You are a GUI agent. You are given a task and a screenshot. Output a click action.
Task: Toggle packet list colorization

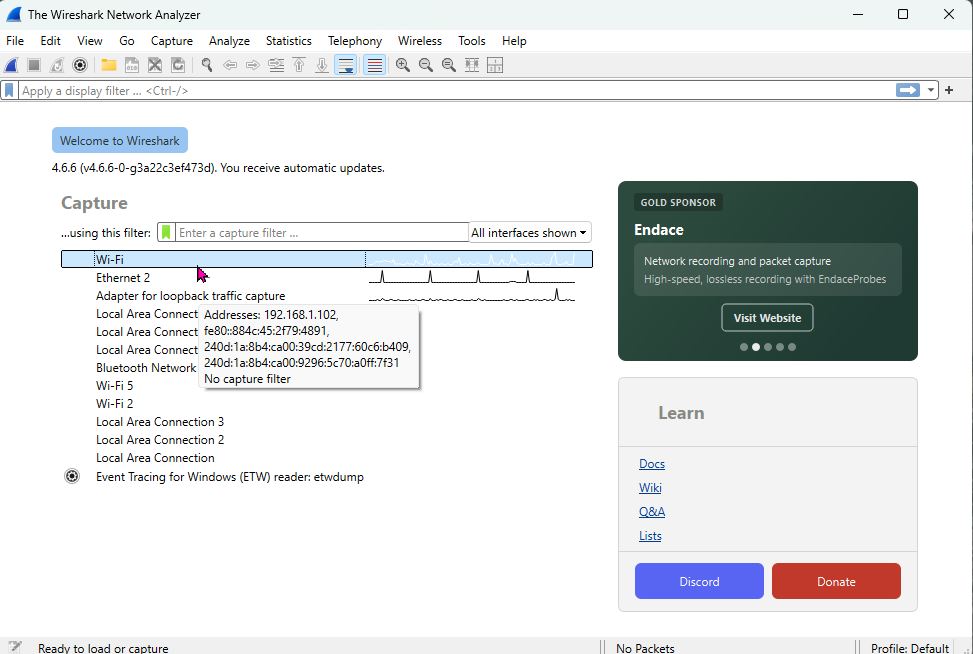(x=375, y=65)
